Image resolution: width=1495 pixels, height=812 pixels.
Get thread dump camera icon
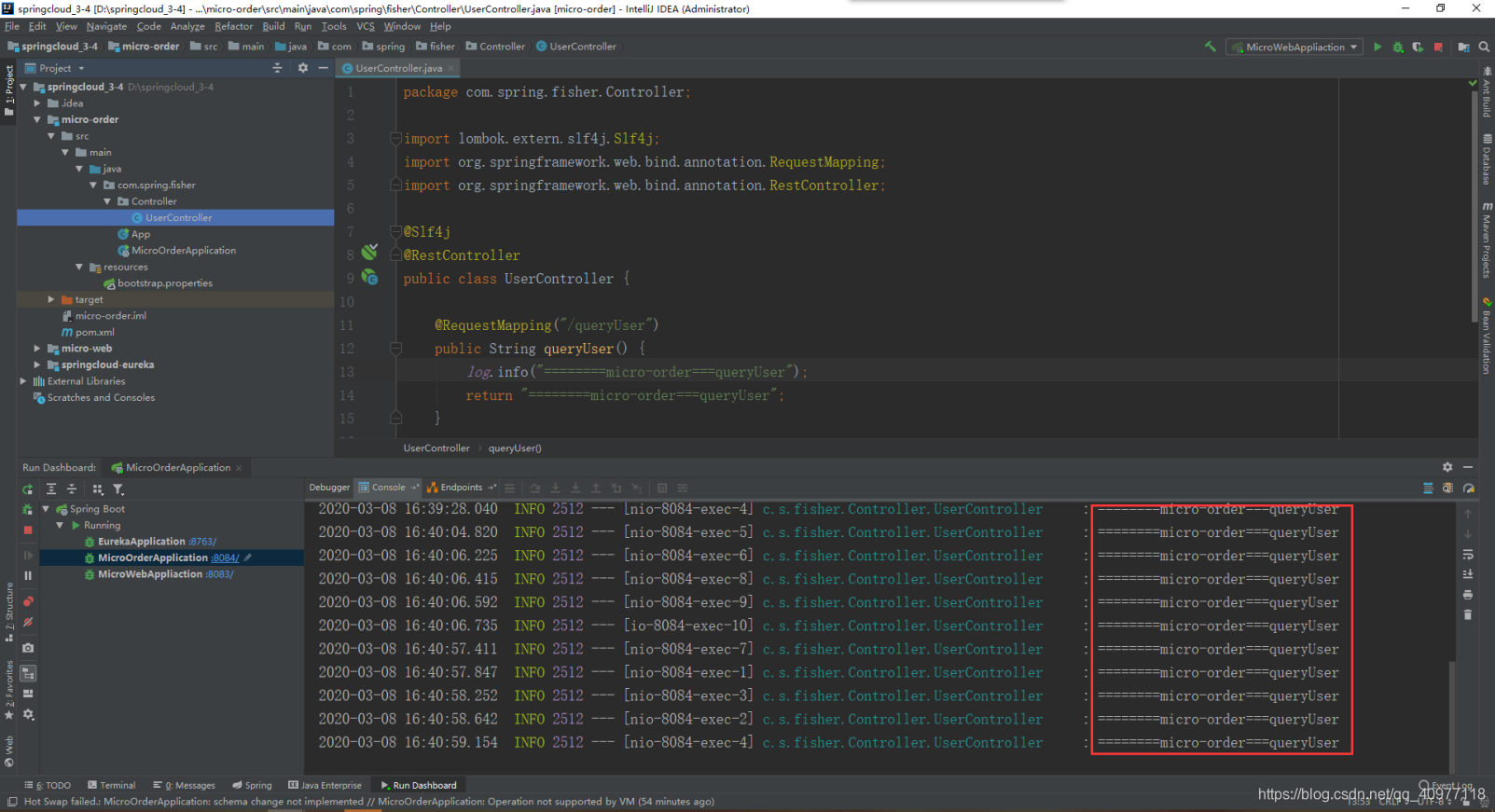pos(28,647)
